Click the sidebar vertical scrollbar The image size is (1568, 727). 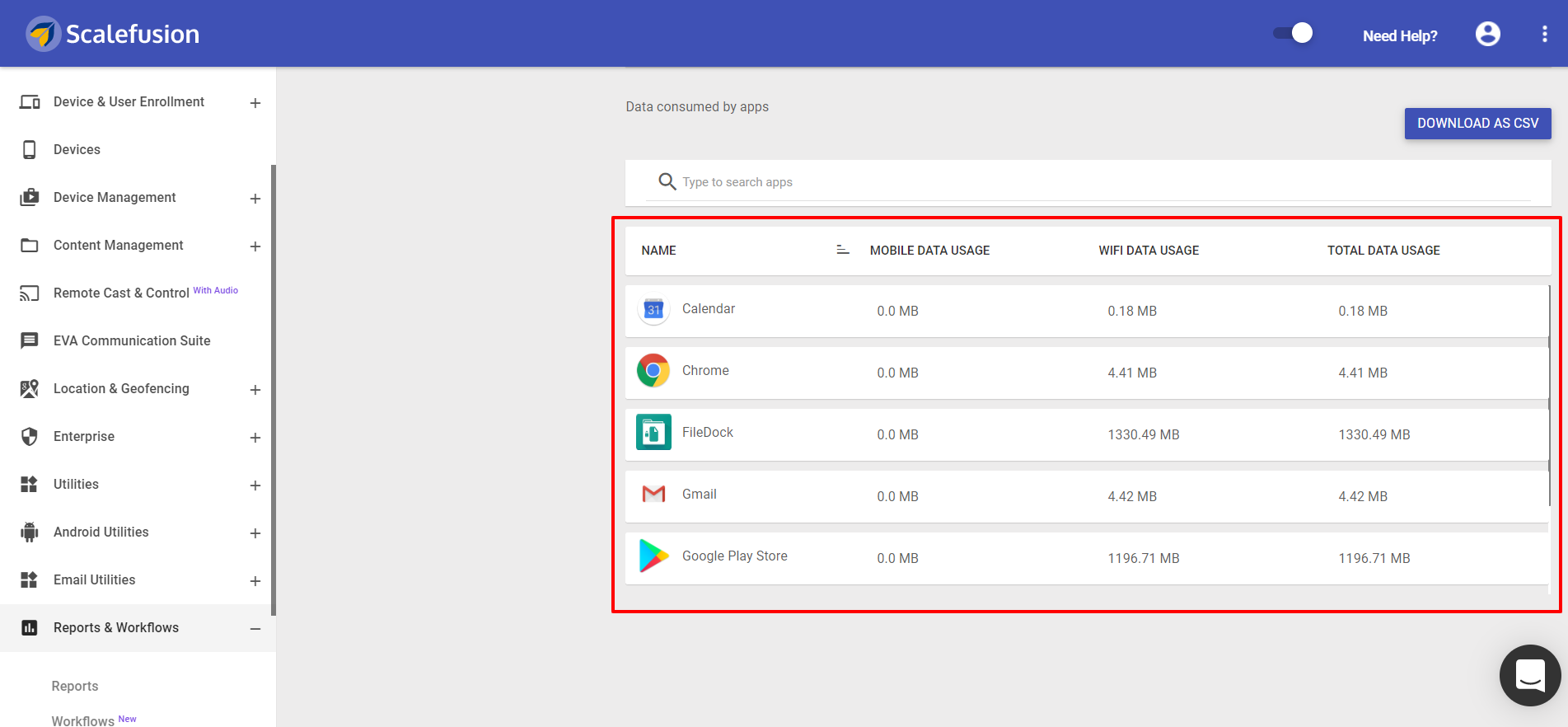click(274, 390)
